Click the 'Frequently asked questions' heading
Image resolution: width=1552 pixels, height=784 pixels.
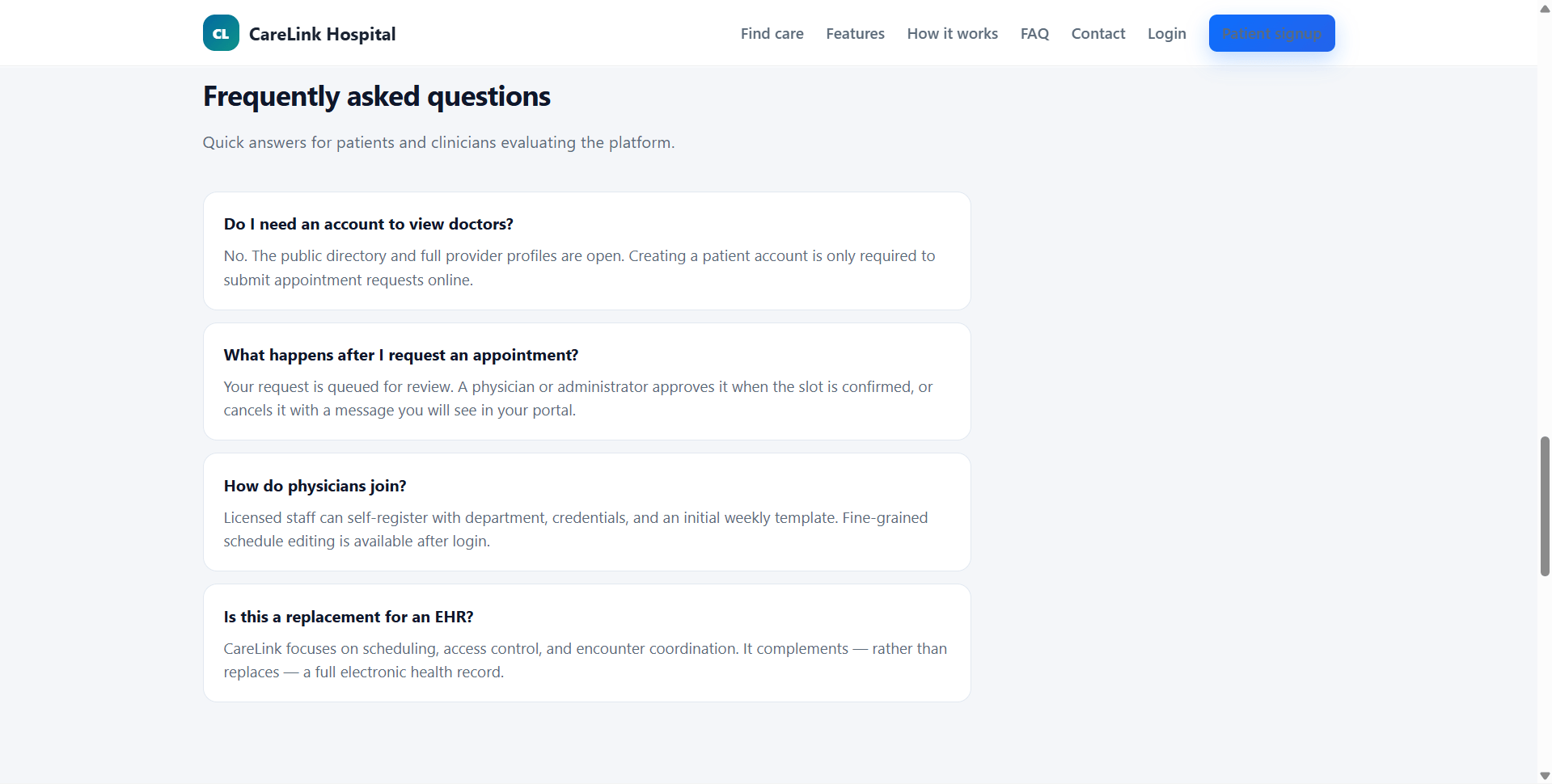click(376, 96)
